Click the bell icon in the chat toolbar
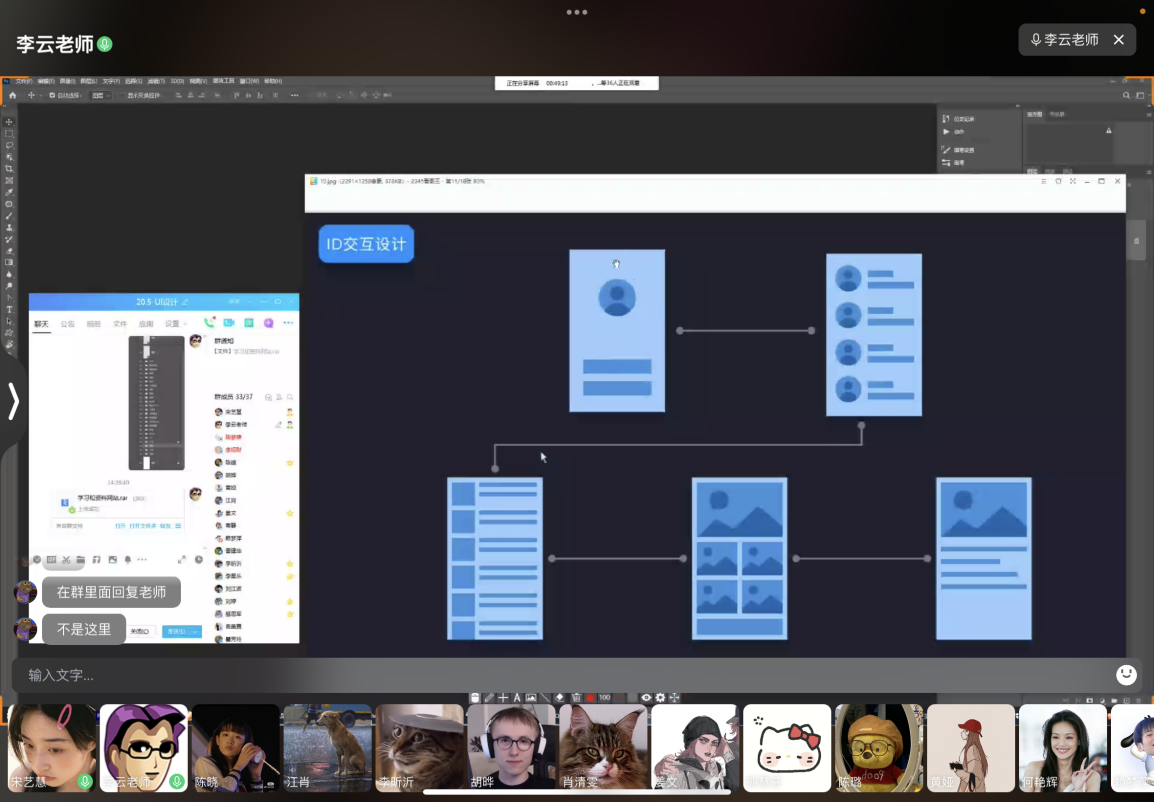 point(127,560)
